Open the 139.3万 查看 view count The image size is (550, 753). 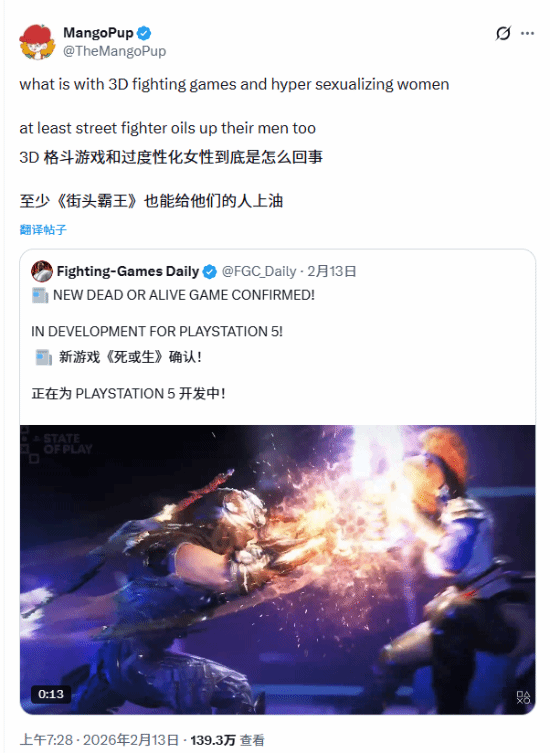[227, 740]
